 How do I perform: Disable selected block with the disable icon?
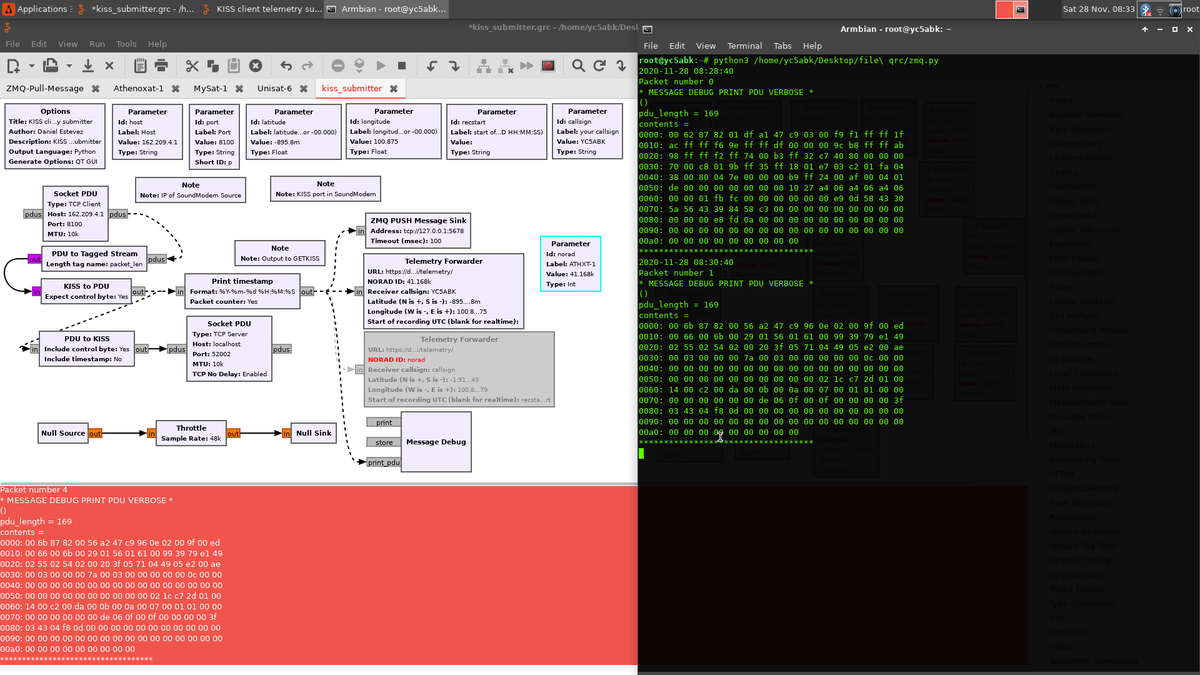tap(506, 65)
